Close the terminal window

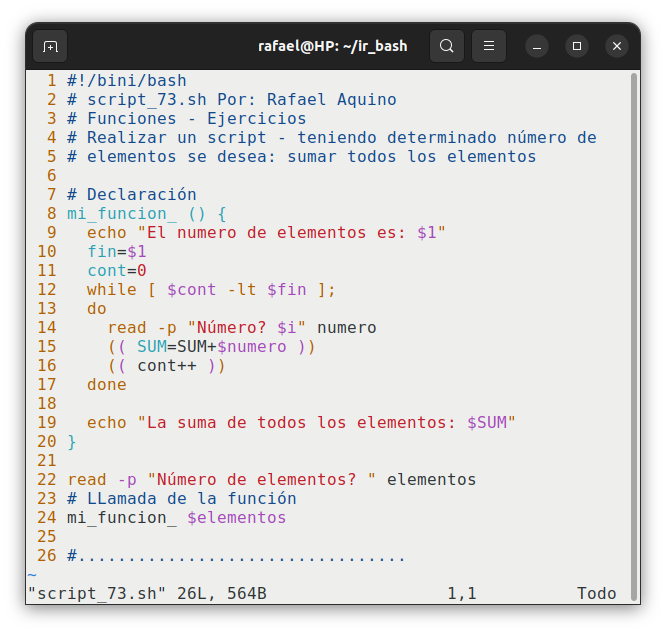click(x=617, y=46)
